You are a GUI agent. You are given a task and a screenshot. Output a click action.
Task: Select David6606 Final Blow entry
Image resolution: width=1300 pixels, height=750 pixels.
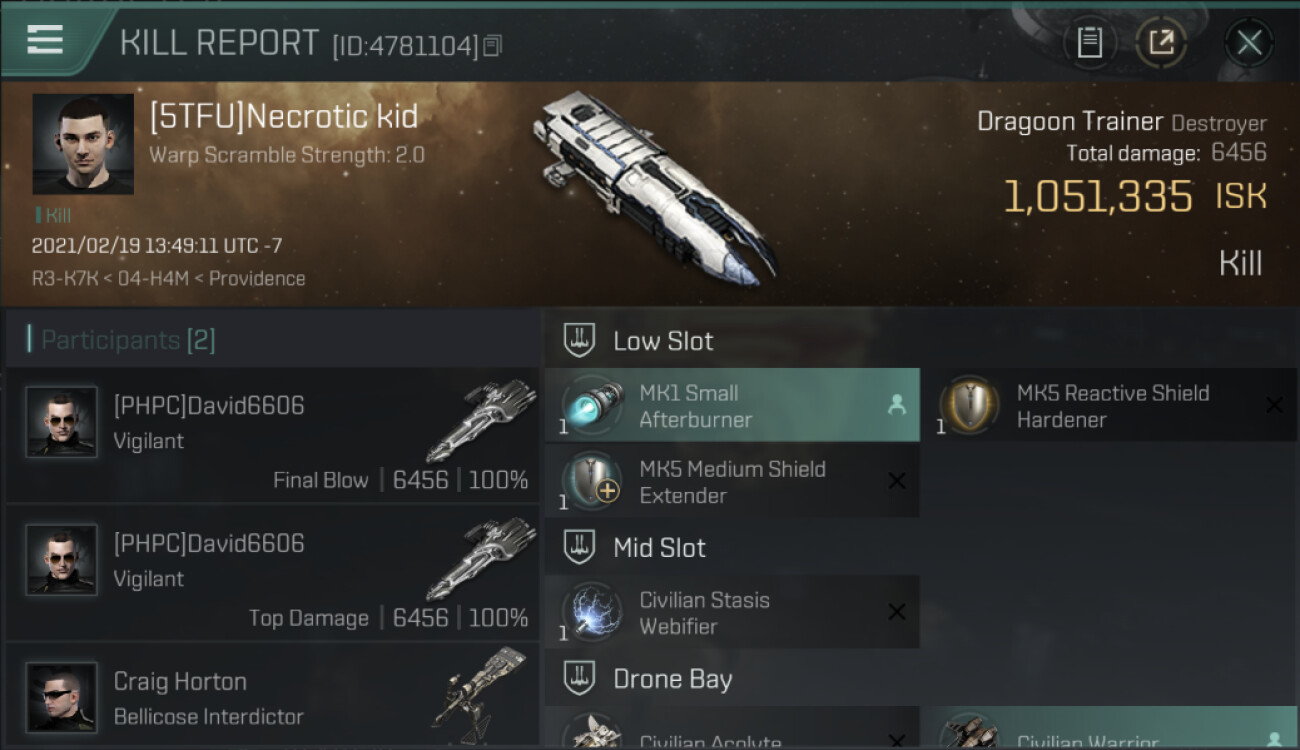(272, 435)
